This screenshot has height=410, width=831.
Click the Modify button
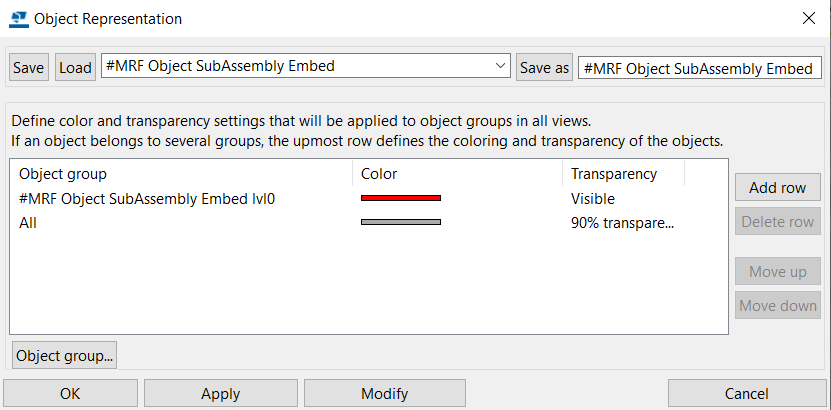[x=385, y=394]
